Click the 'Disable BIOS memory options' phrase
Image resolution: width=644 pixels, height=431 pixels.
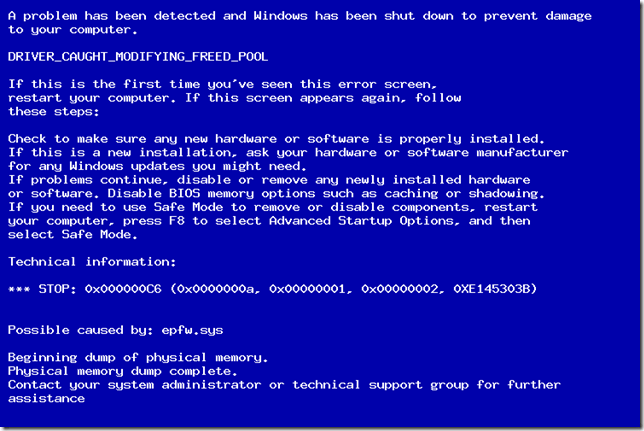tap(212, 194)
